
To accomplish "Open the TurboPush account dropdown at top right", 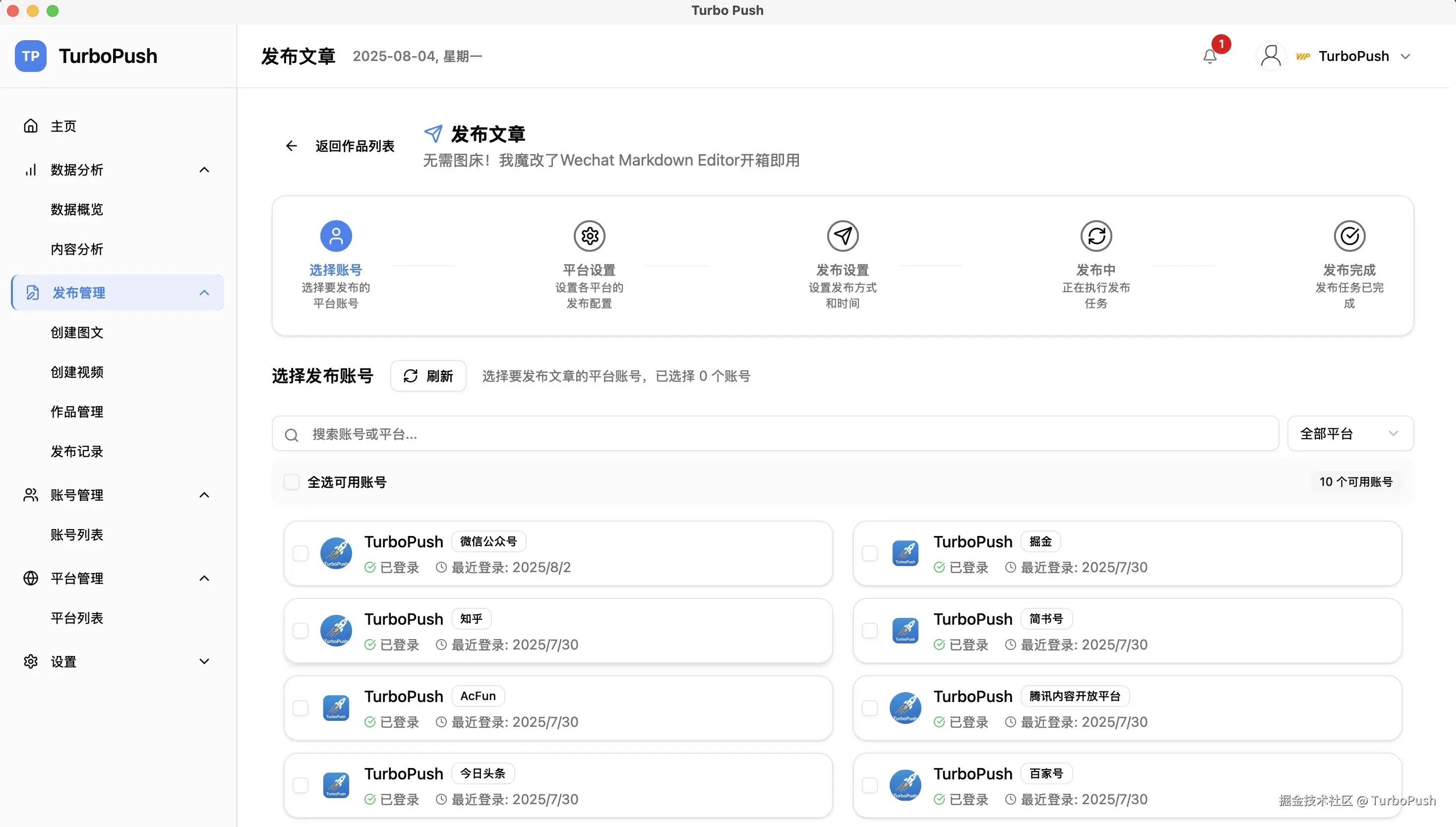I will click(1406, 55).
